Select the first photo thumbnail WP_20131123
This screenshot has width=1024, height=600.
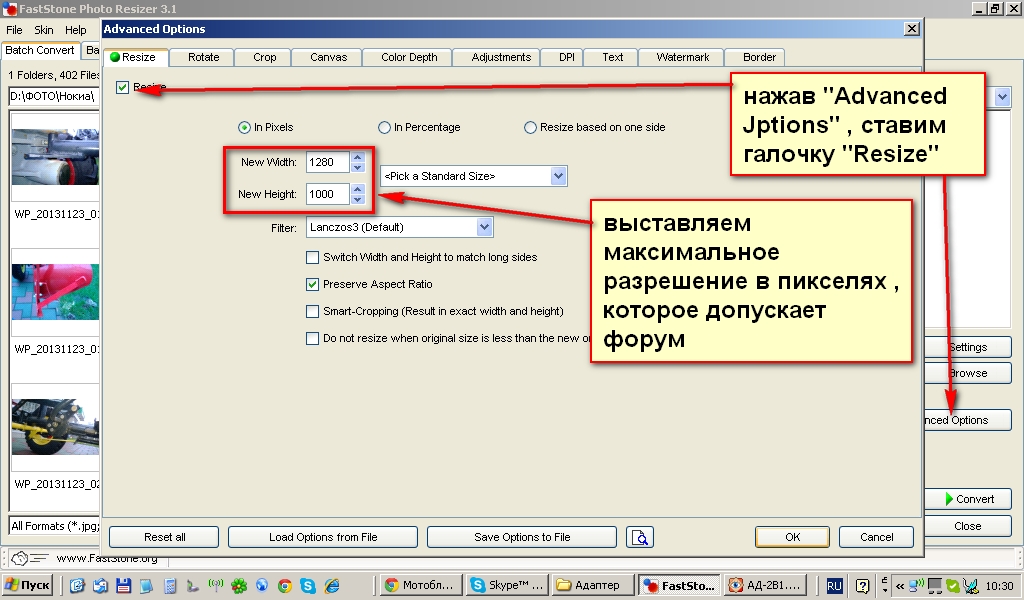[56, 157]
